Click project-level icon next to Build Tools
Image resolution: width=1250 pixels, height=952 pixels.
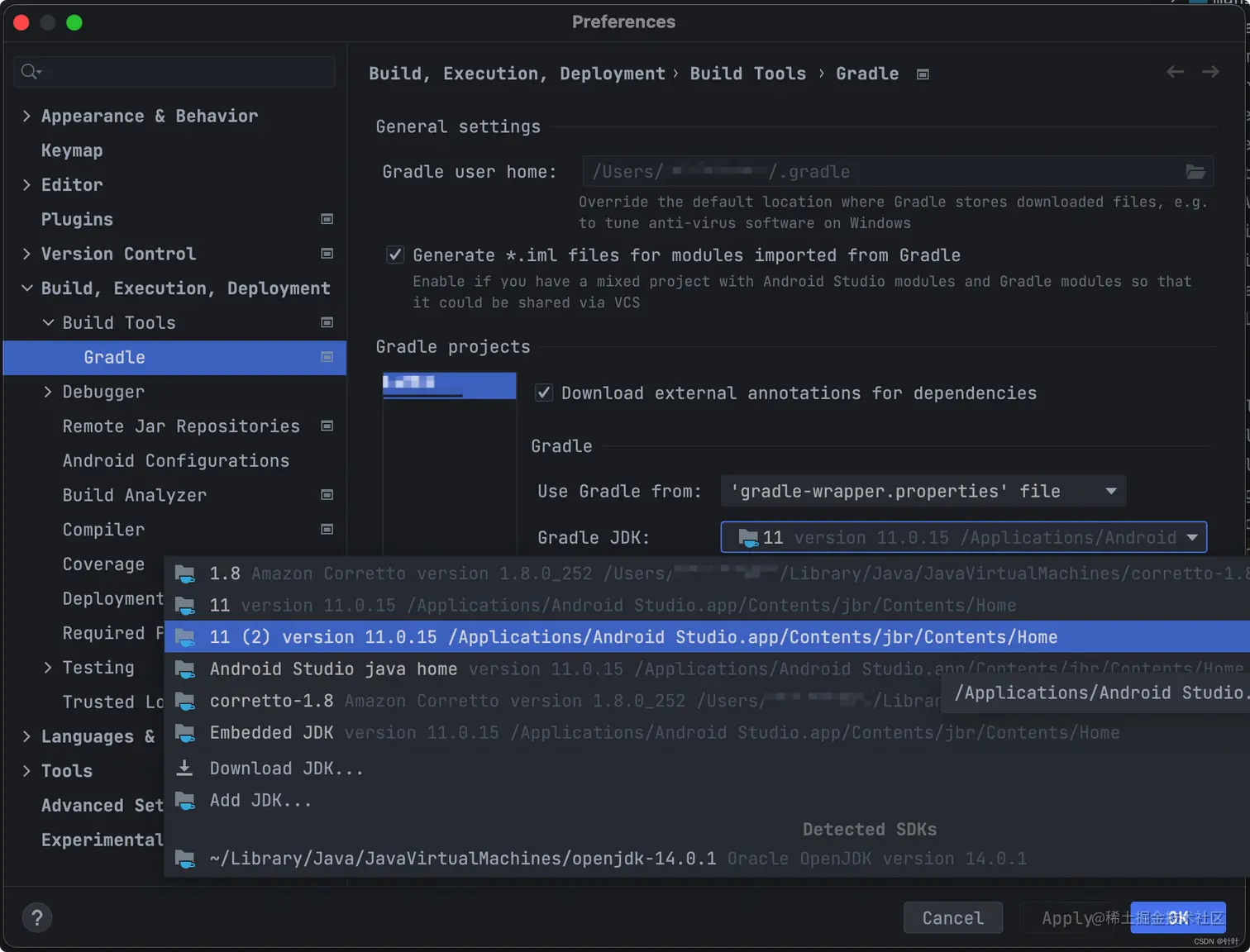coord(327,322)
